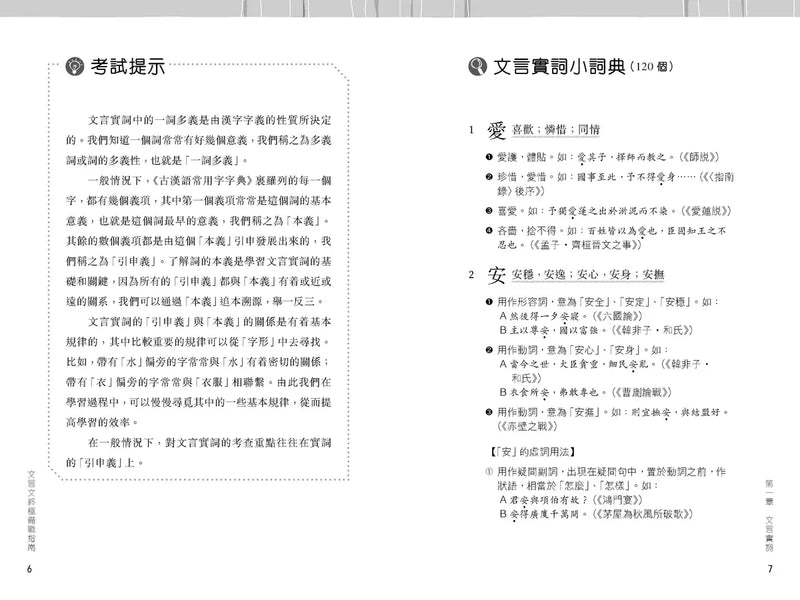800x600 pixels.
Task: Select marker ❷ beside 珍惜、愛惜
Action: (x=487, y=177)
